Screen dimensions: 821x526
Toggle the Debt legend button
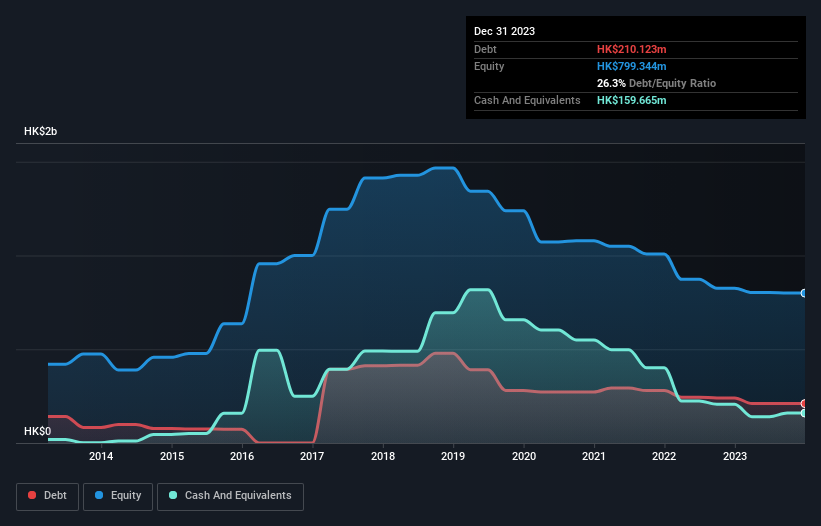click(48, 496)
